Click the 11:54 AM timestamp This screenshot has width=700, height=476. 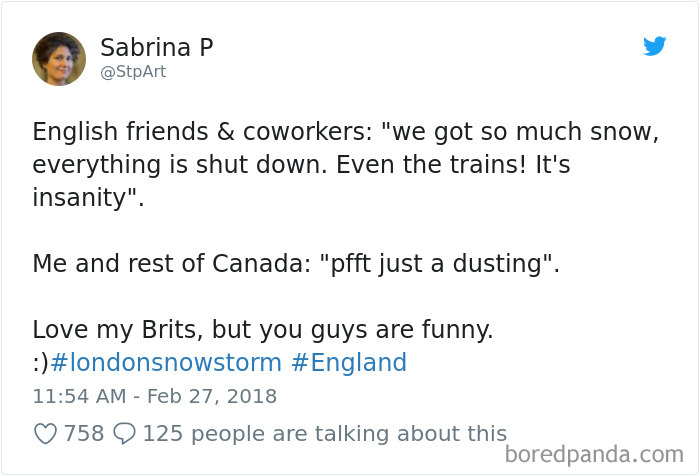79,397
